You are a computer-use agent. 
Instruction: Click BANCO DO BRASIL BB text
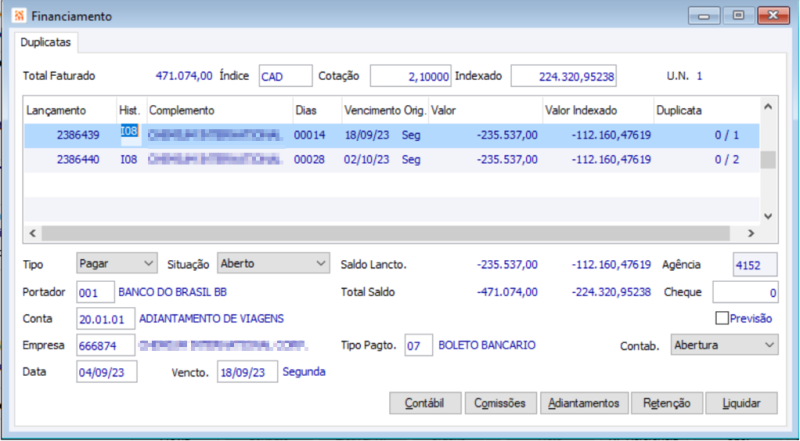[x=172, y=292]
